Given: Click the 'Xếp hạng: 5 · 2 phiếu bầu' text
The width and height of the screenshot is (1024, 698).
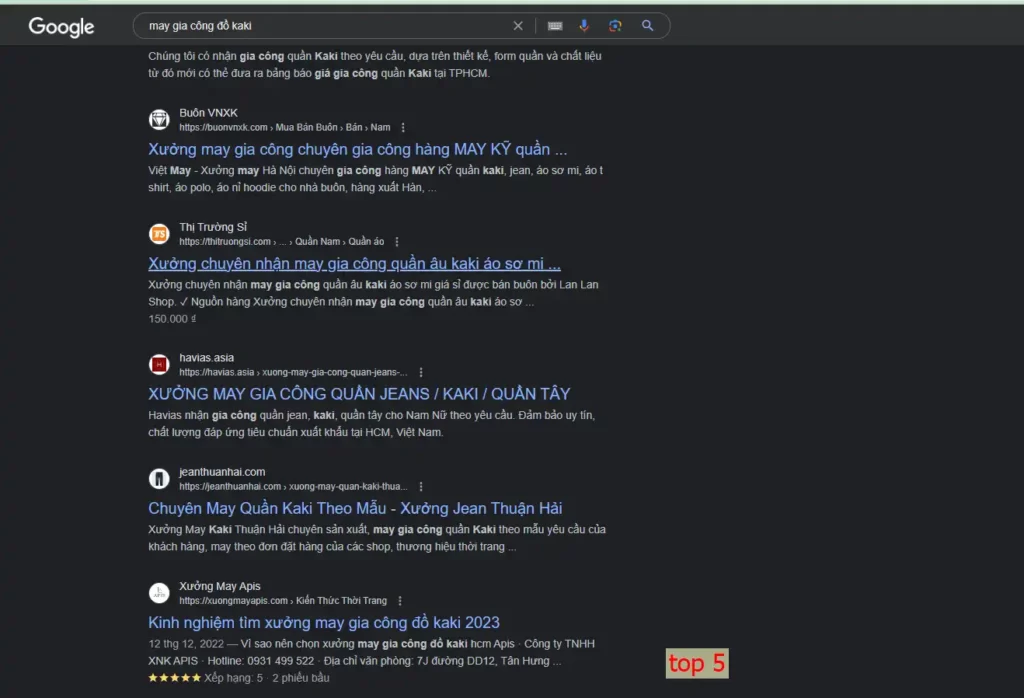Looking at the screenshot, I should click(266, 678).
